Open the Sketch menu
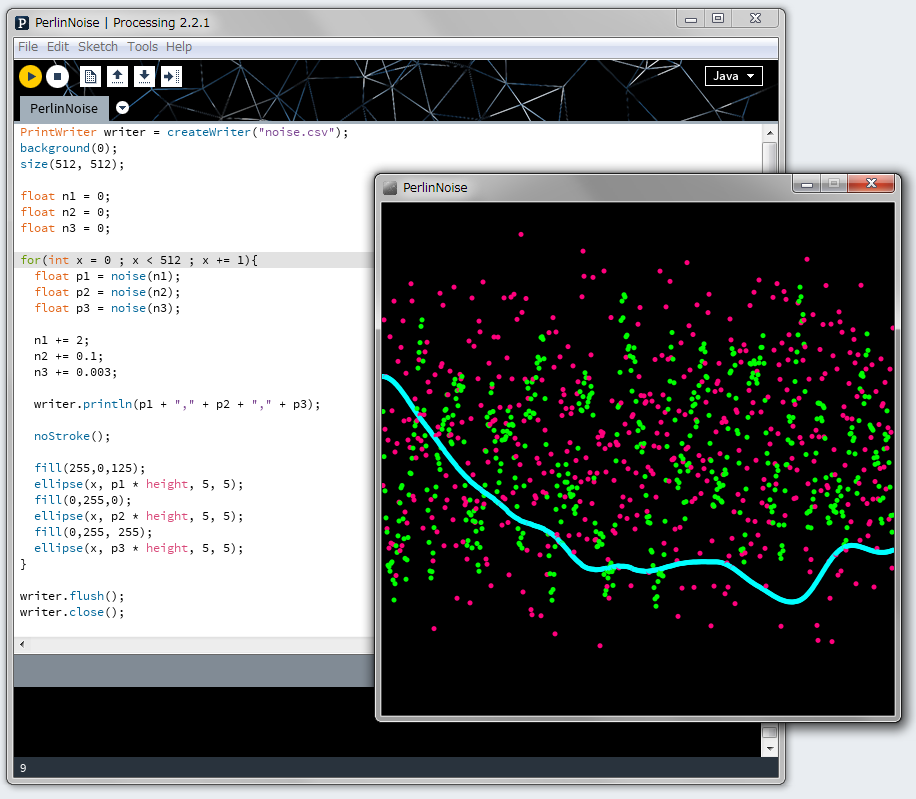Screen dimensions: 916x799 coord(97,47)
